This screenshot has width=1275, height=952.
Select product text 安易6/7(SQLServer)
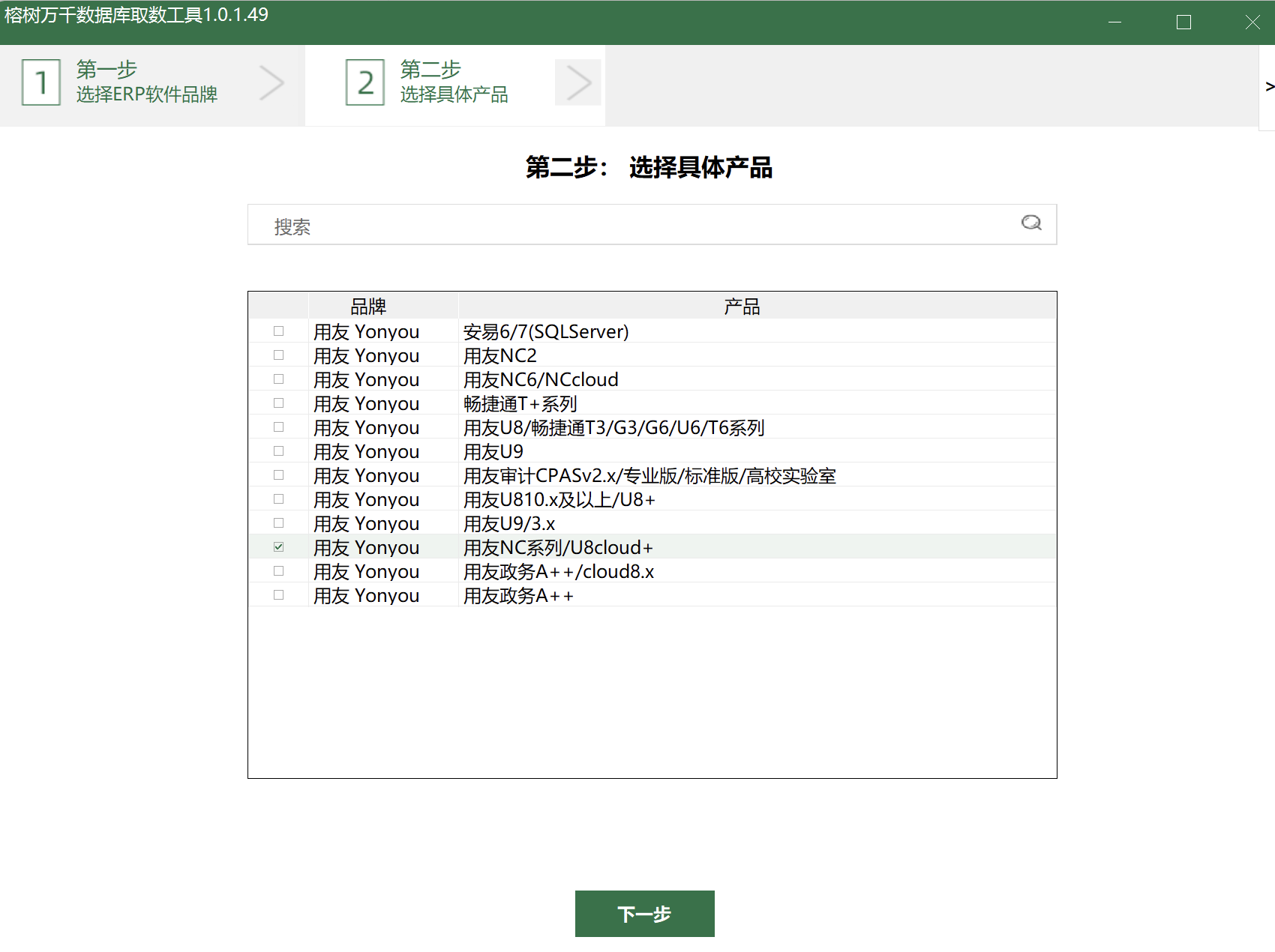click(546, 331)
